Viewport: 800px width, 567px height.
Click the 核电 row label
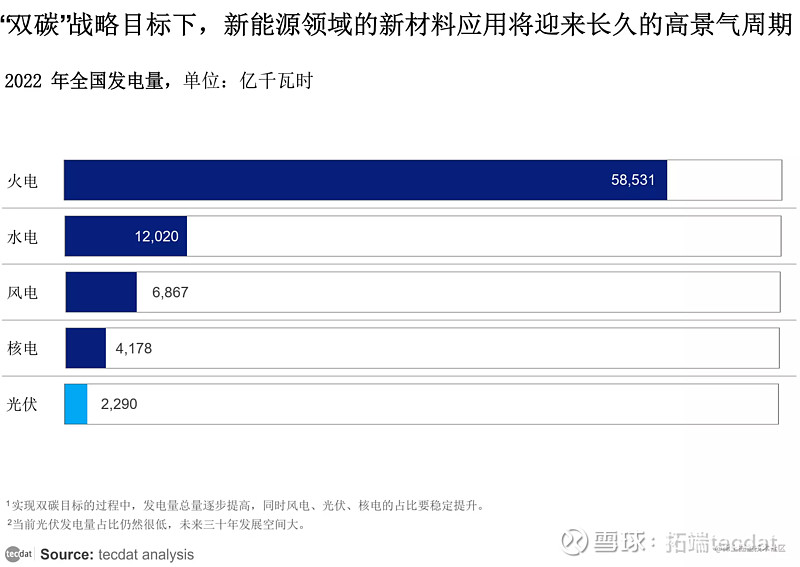click(22, 348)
